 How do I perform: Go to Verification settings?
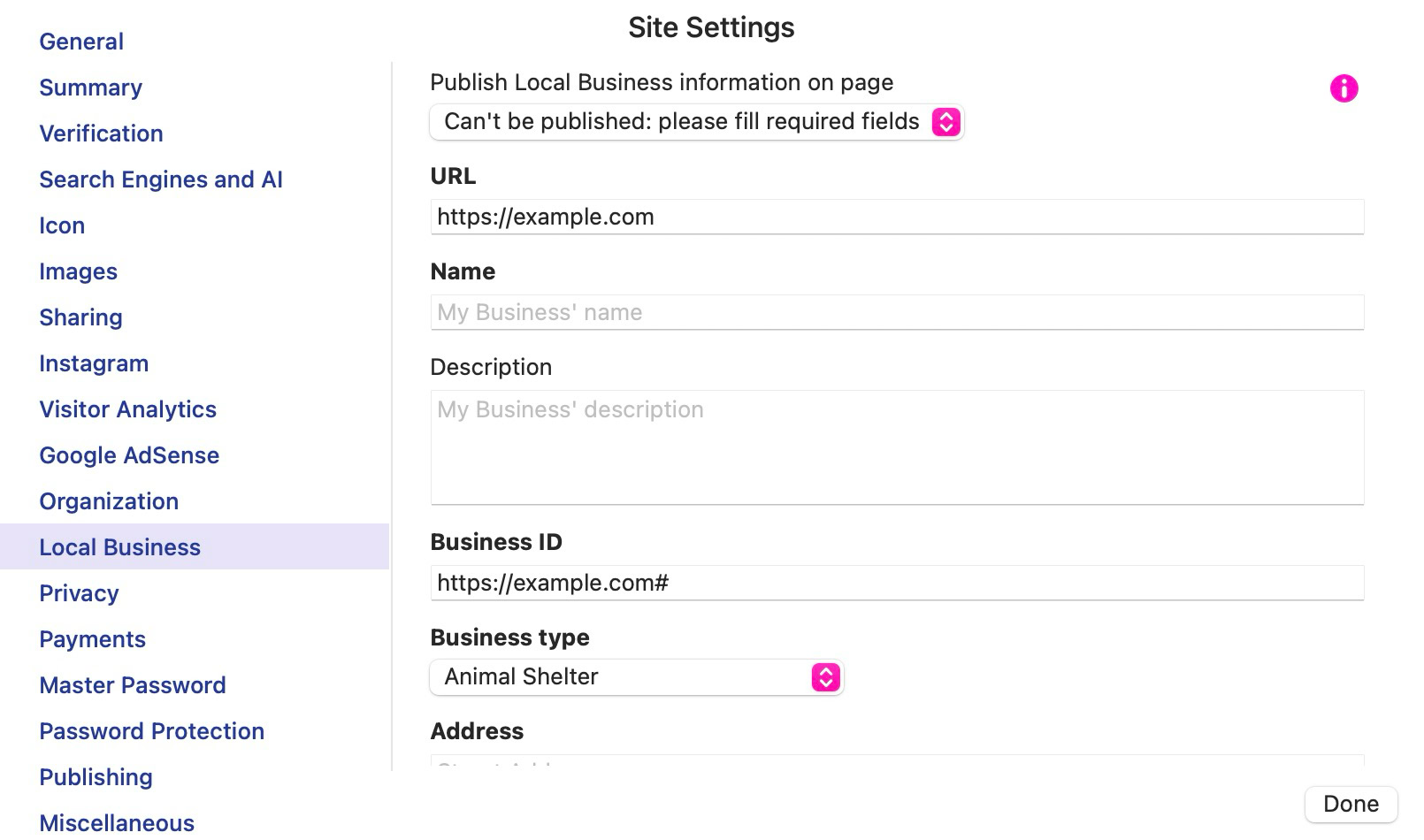coord(101,134)
